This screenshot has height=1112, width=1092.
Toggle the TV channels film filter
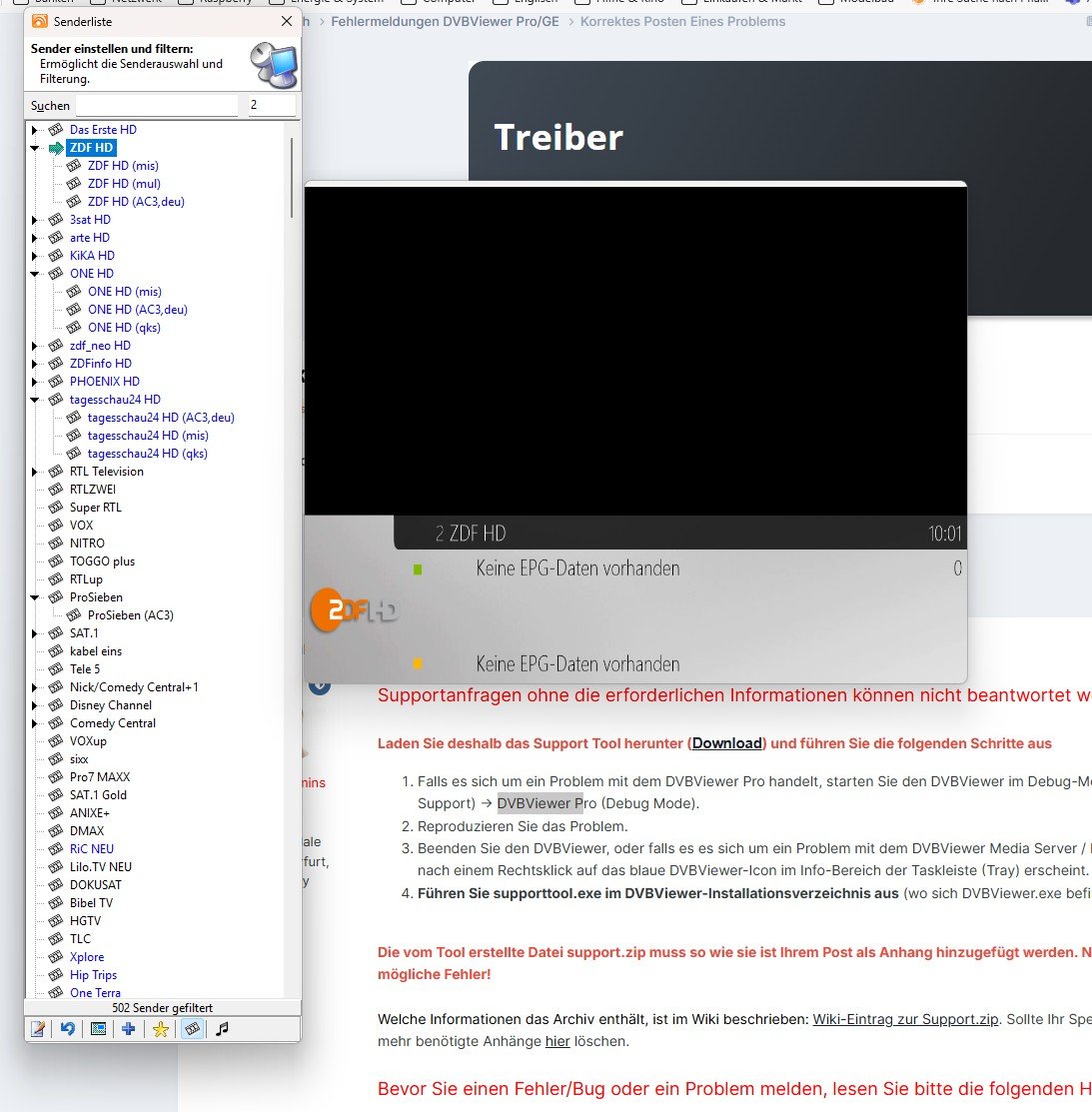(x=192, y=1028)
